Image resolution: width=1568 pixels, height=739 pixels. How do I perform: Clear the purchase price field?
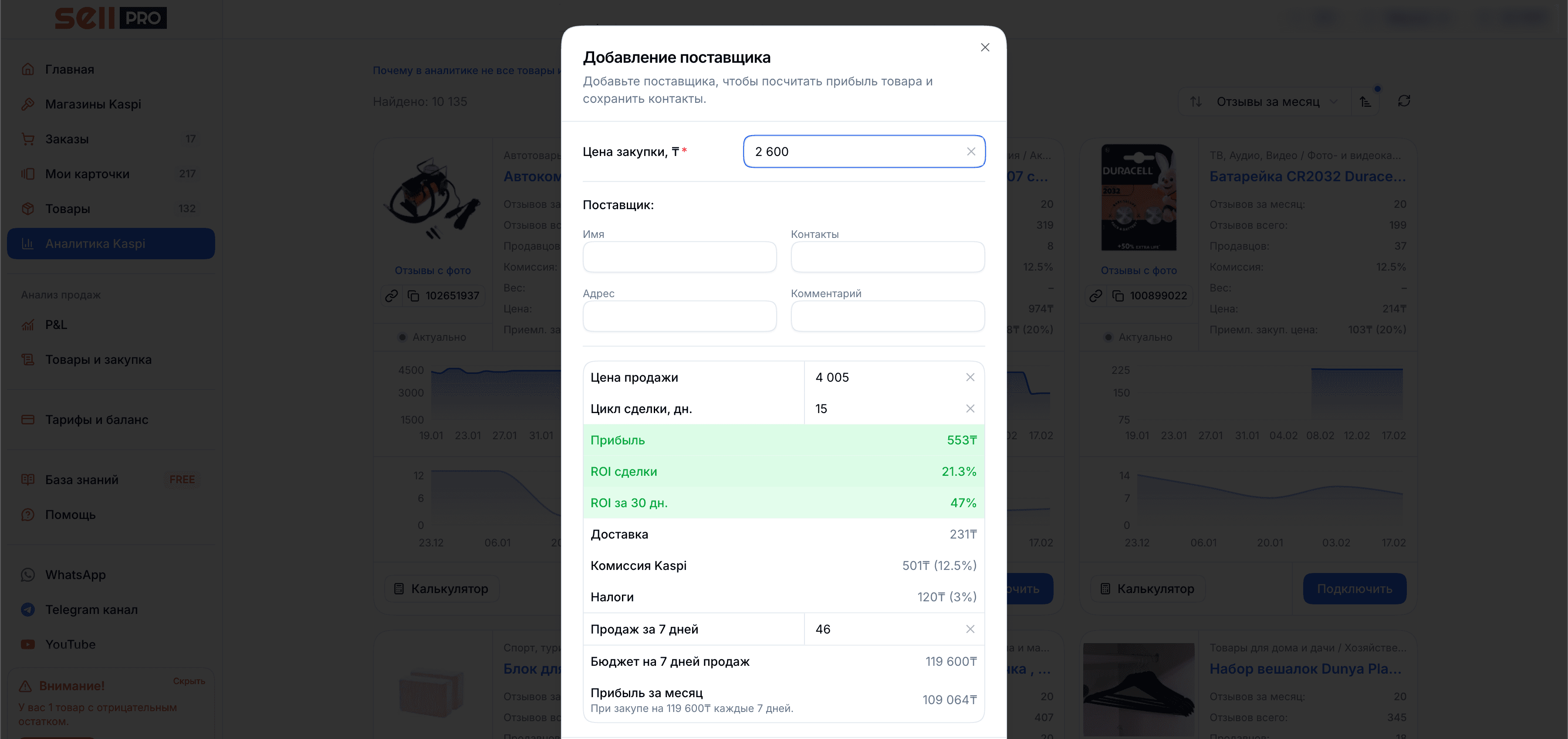971,152
